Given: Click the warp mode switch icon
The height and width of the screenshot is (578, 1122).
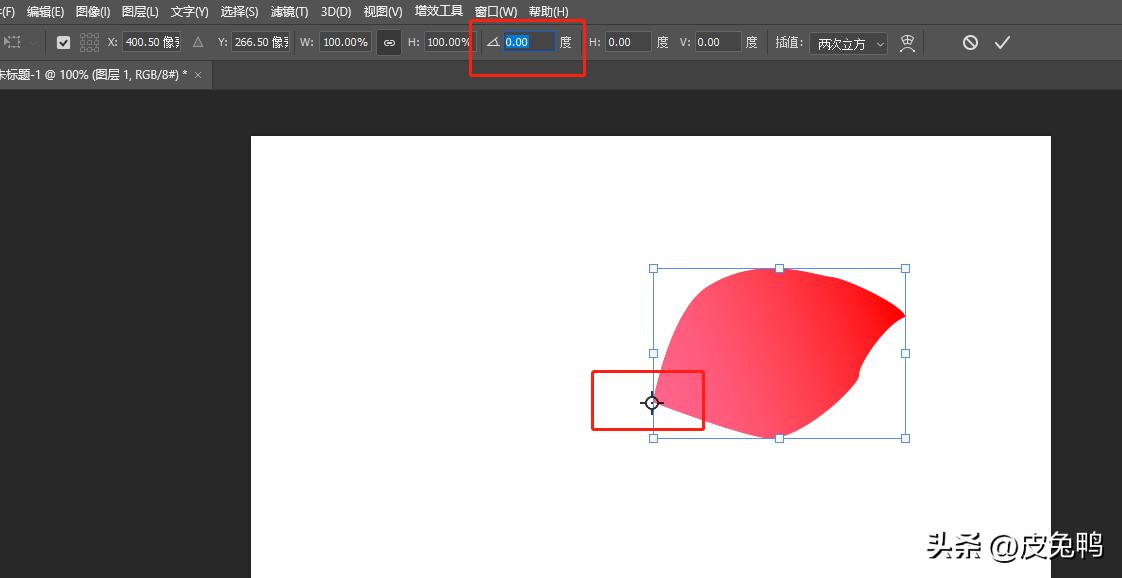Looking at the screenshot, I should click(907, 43).
